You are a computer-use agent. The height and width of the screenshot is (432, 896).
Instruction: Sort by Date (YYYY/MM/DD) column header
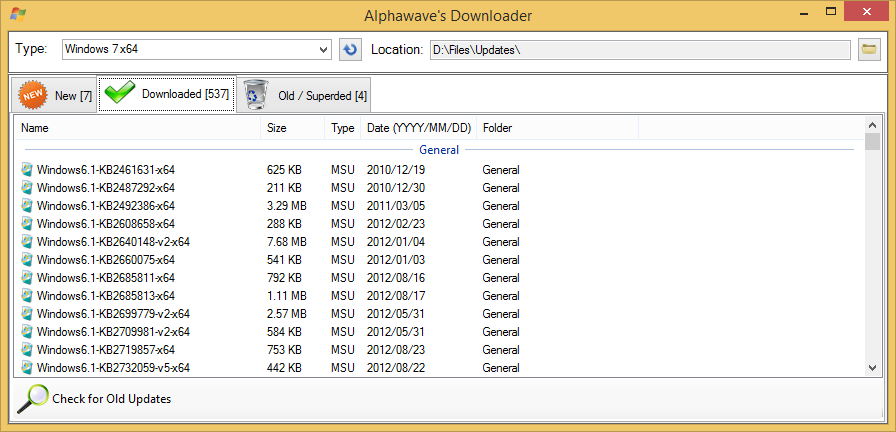point(419,128)
